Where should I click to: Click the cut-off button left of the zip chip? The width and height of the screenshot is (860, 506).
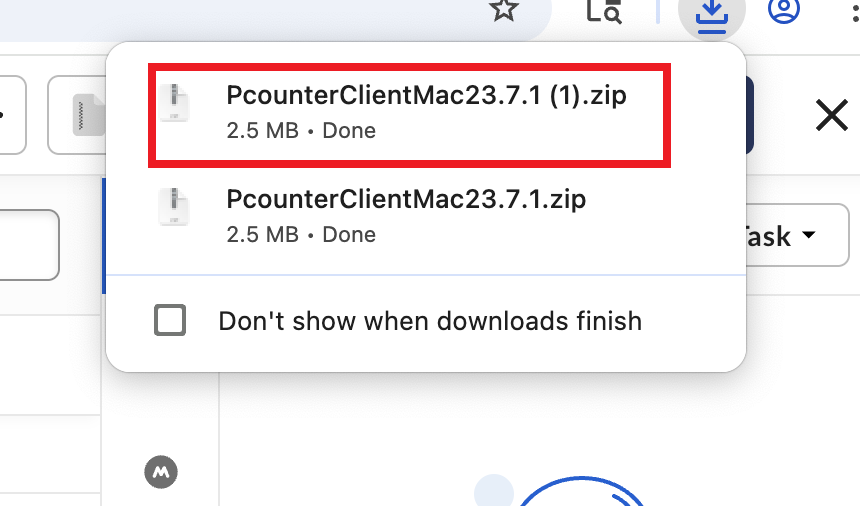(10, 115)
